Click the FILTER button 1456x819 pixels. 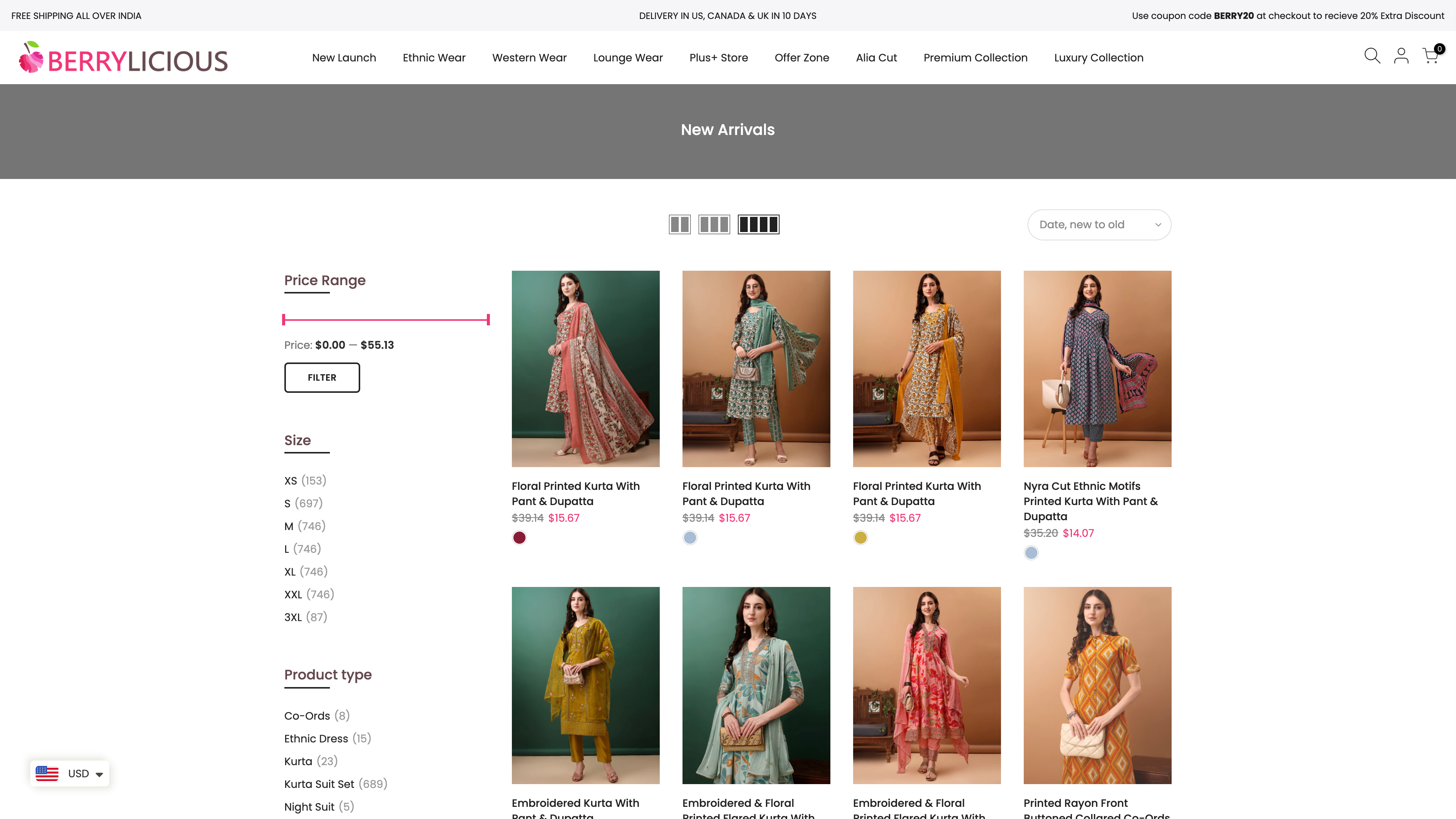click(322, 377)
